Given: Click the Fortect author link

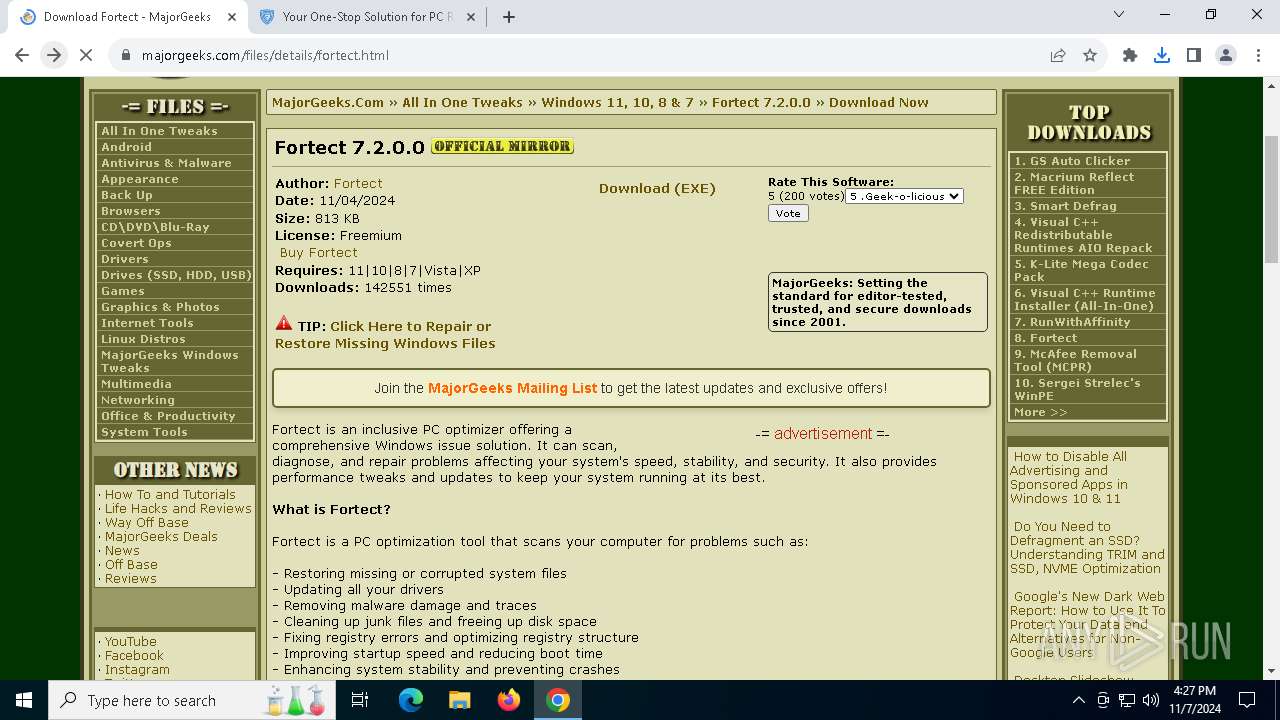Looking at the screenshot, I should coord(358,183).
